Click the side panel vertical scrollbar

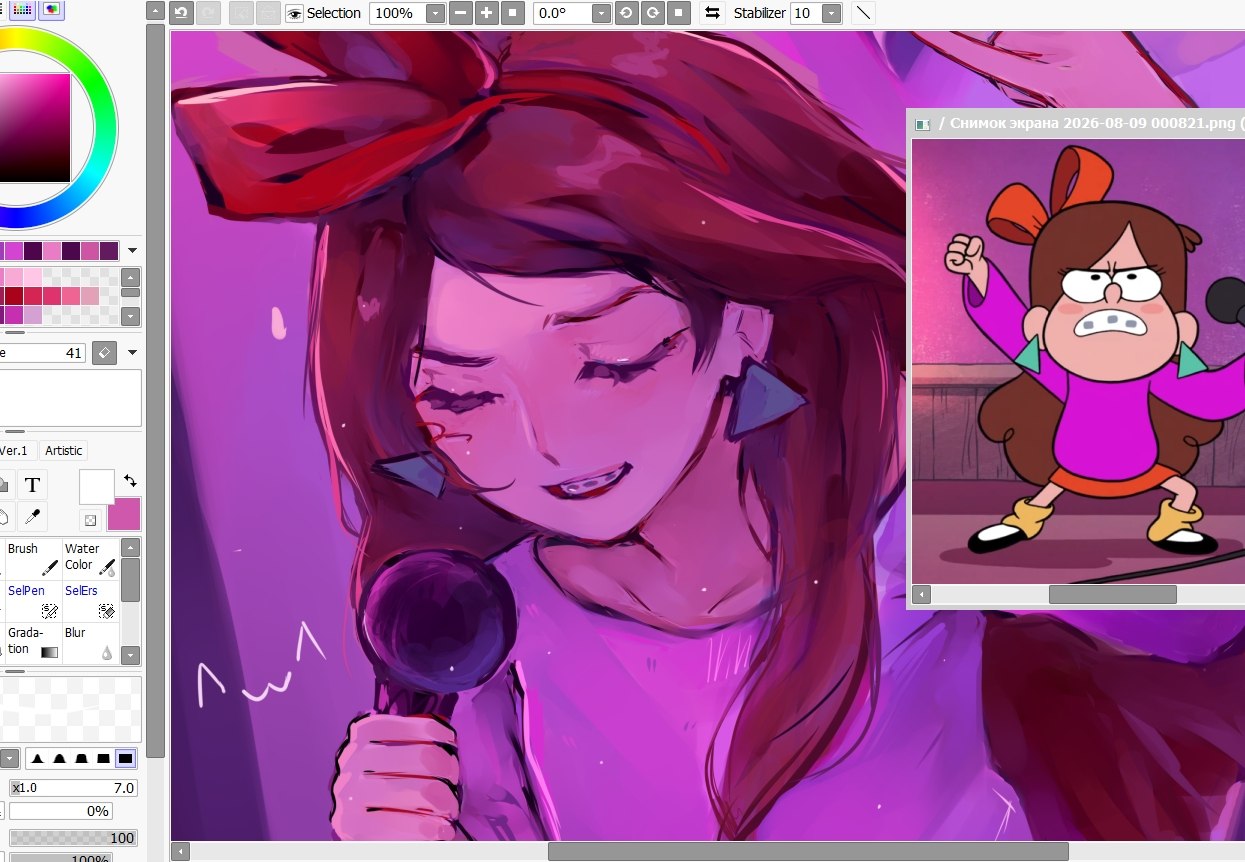[155, 391]
